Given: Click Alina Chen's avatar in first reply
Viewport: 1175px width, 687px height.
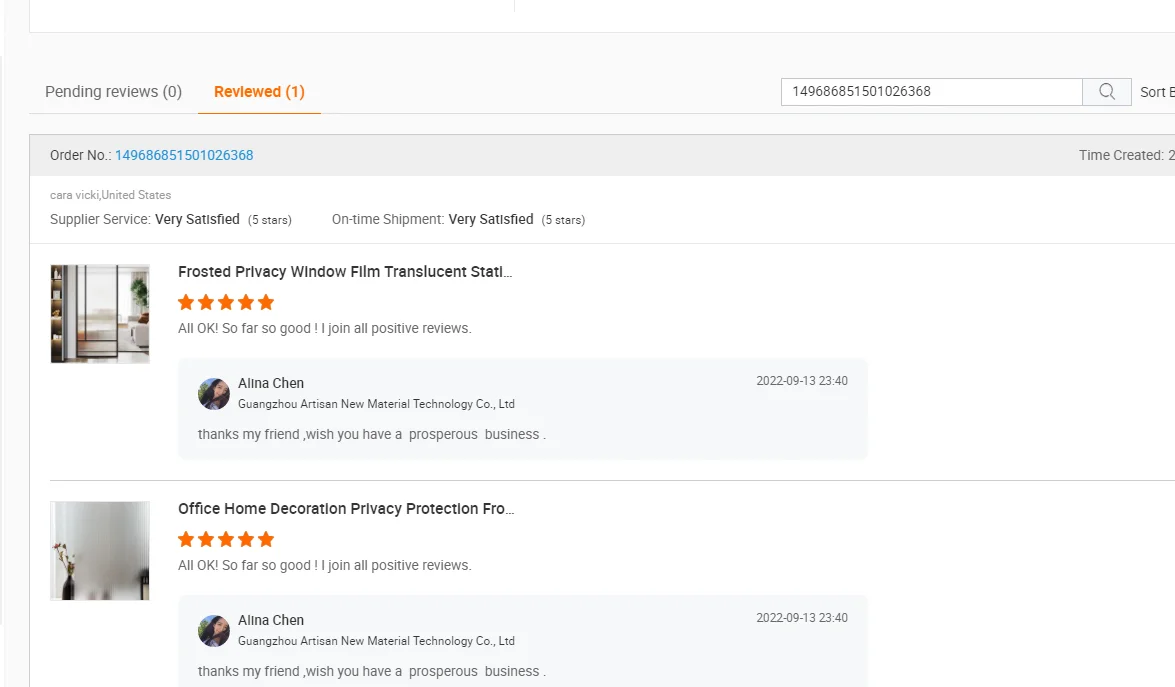Looking at the screenshot, I should tap(214, 394).
